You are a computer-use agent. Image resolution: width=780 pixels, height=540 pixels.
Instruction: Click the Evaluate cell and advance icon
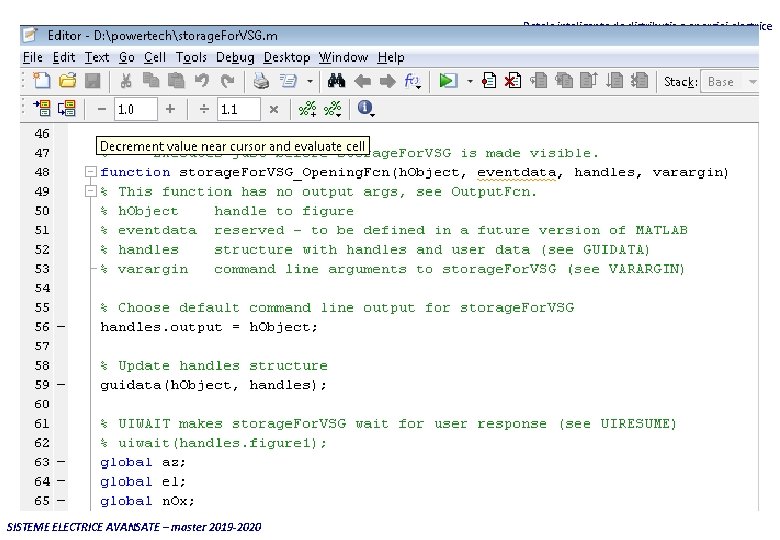coord(67,108)
